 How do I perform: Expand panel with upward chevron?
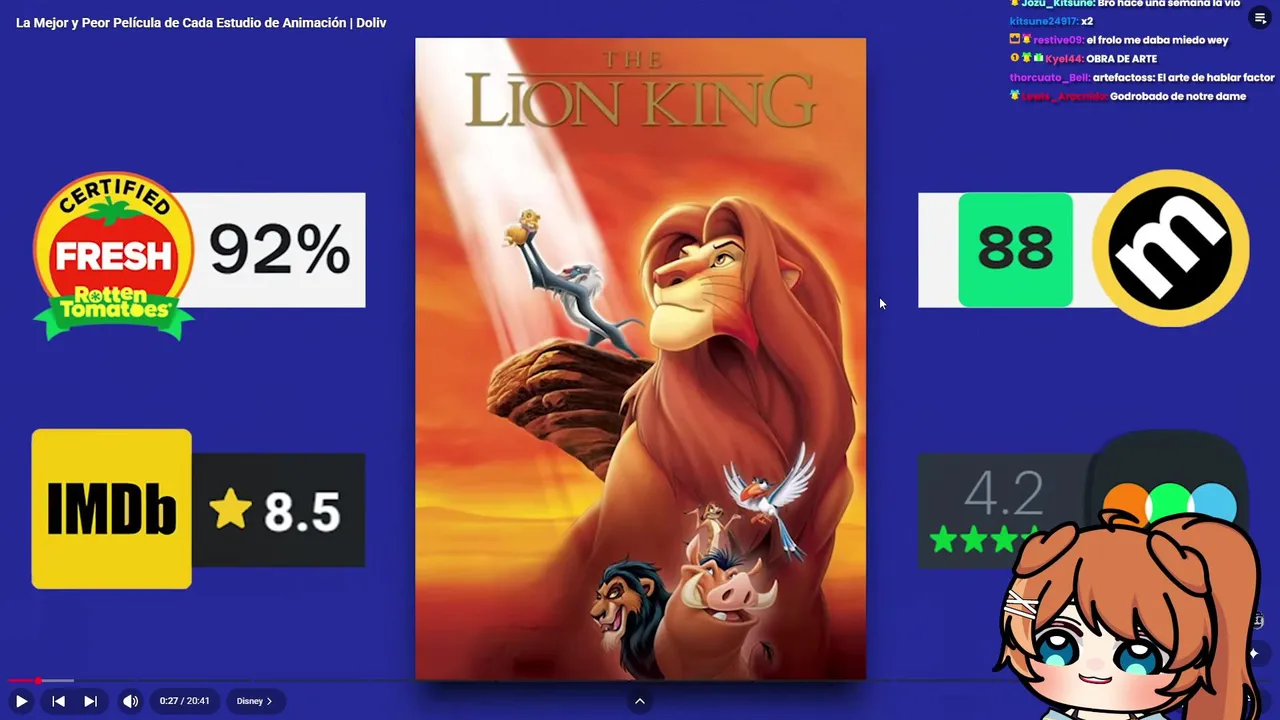point(640,701)
